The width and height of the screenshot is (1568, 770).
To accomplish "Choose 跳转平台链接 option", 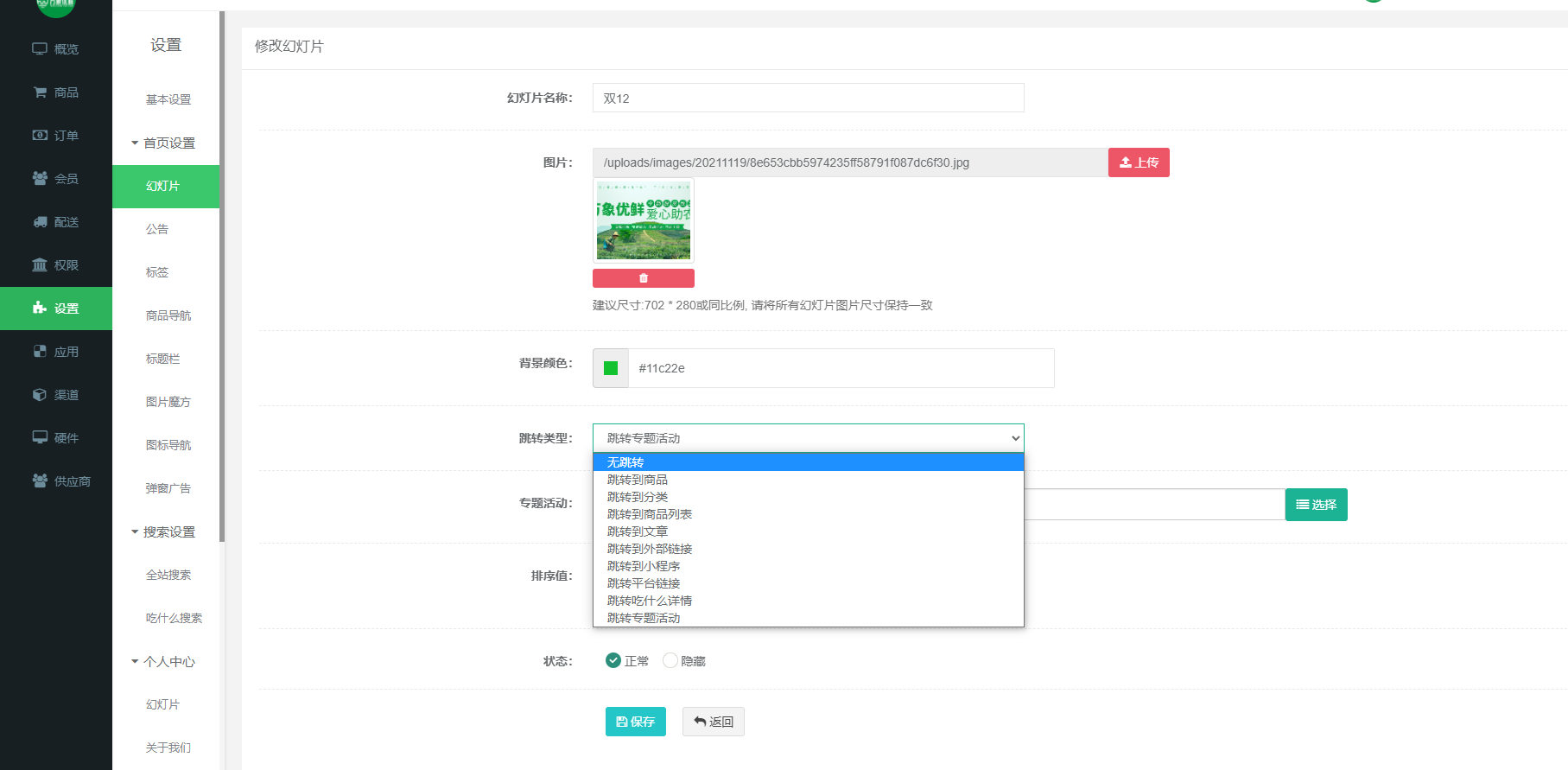I will [809, 583].
